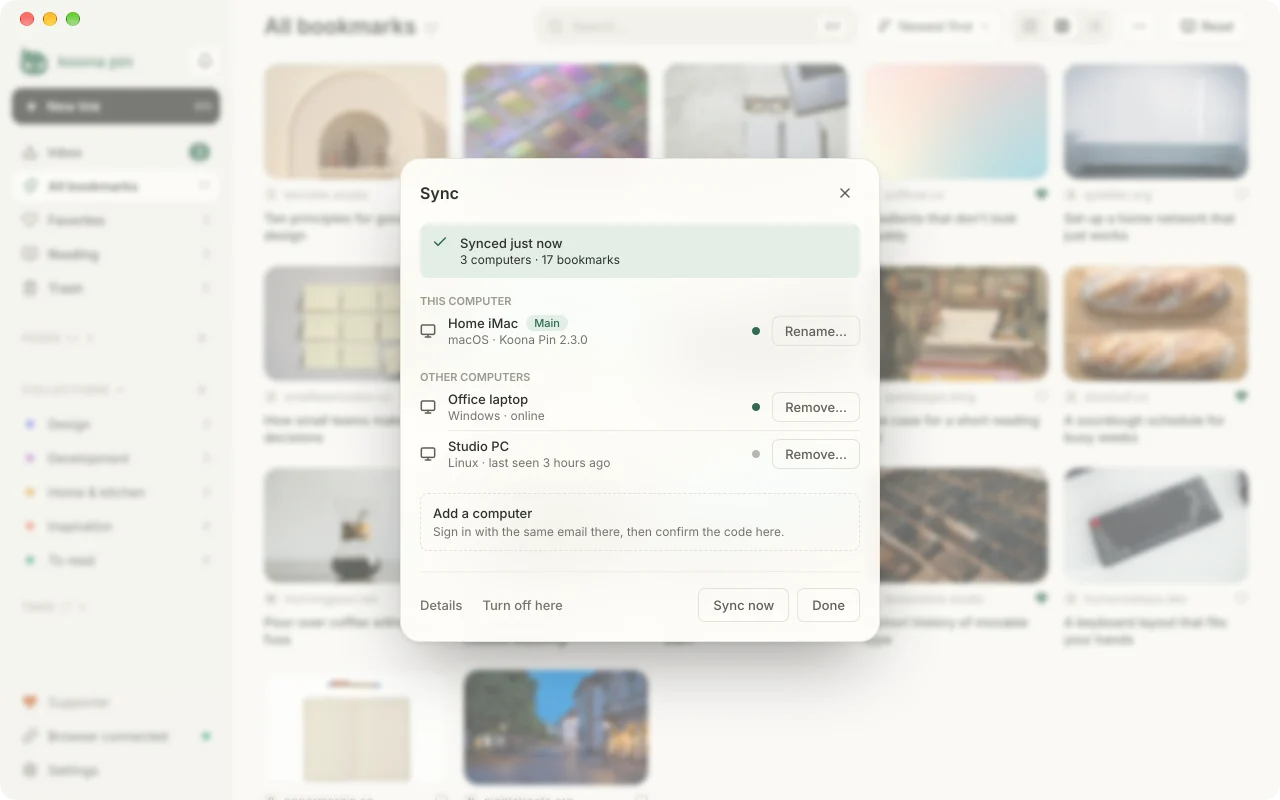Click the 'OTHER COMPUTERS' section label

475,377
